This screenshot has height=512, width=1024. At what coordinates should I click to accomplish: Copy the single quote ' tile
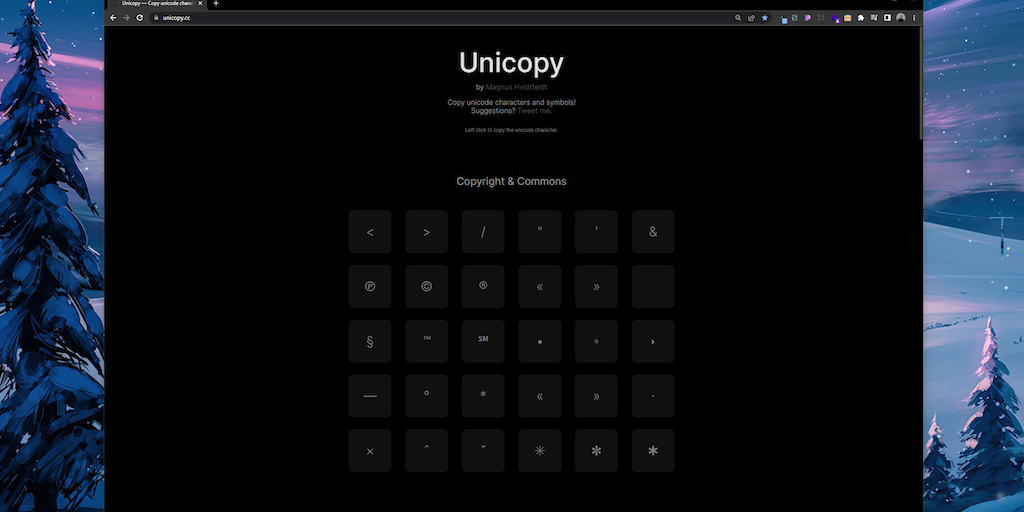coord(596,232)
